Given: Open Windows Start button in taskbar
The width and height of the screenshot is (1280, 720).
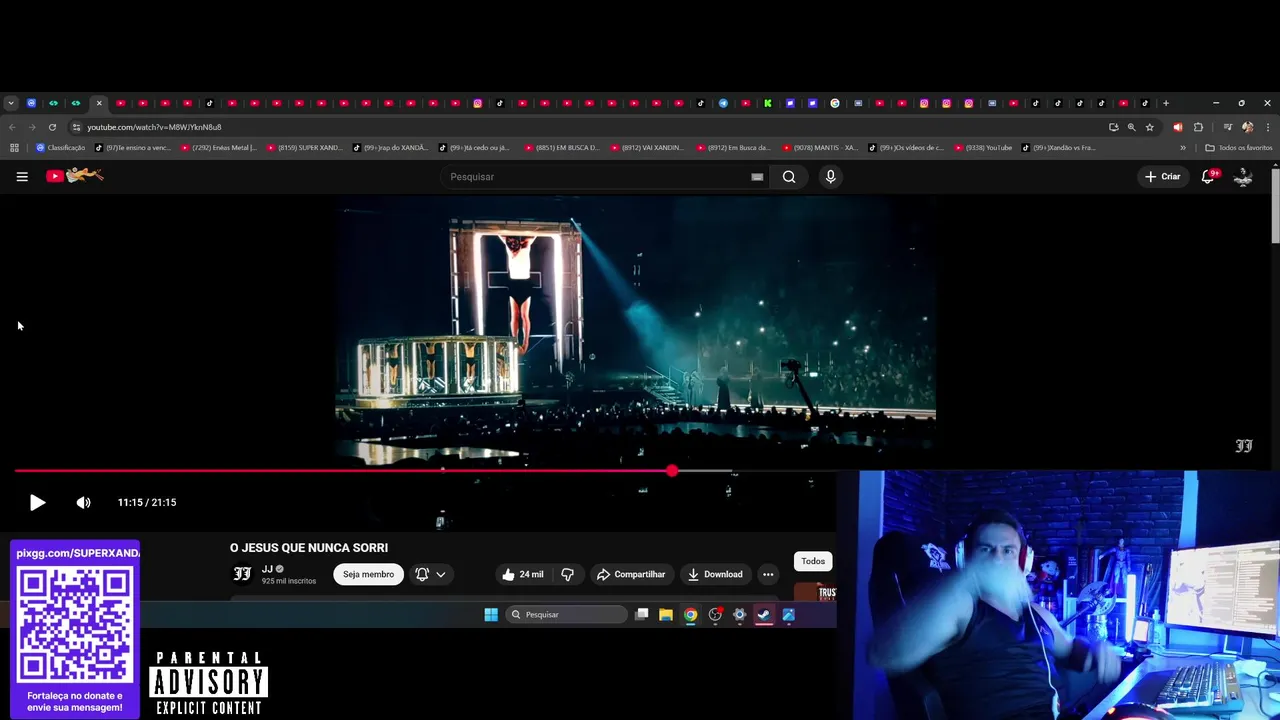Looking at the screenshot, I should (x=491, y=615).
